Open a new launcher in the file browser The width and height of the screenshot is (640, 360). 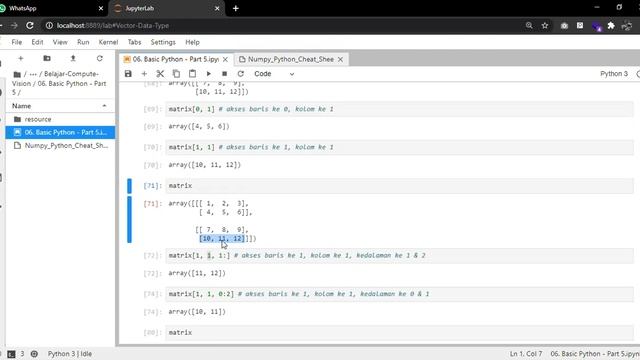[21, 58]
